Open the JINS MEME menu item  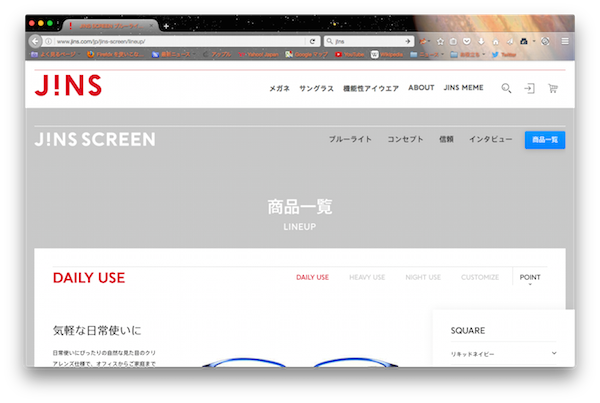point(463,88)
